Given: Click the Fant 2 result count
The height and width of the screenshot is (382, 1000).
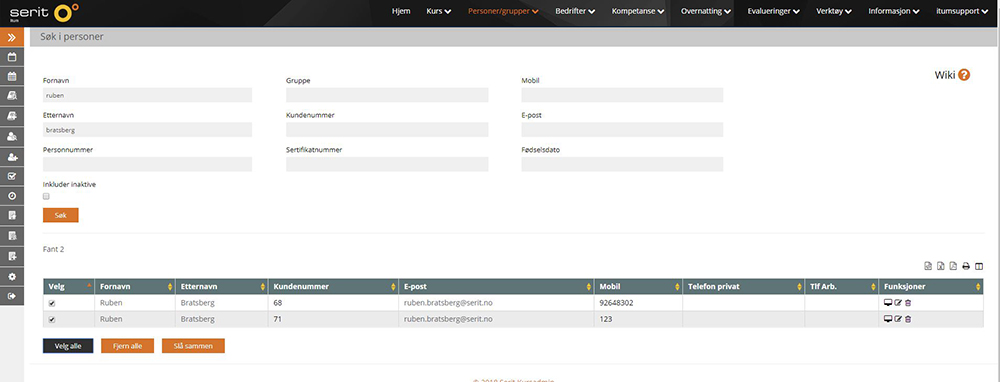Looking at the screenshot, I should 54,249.
